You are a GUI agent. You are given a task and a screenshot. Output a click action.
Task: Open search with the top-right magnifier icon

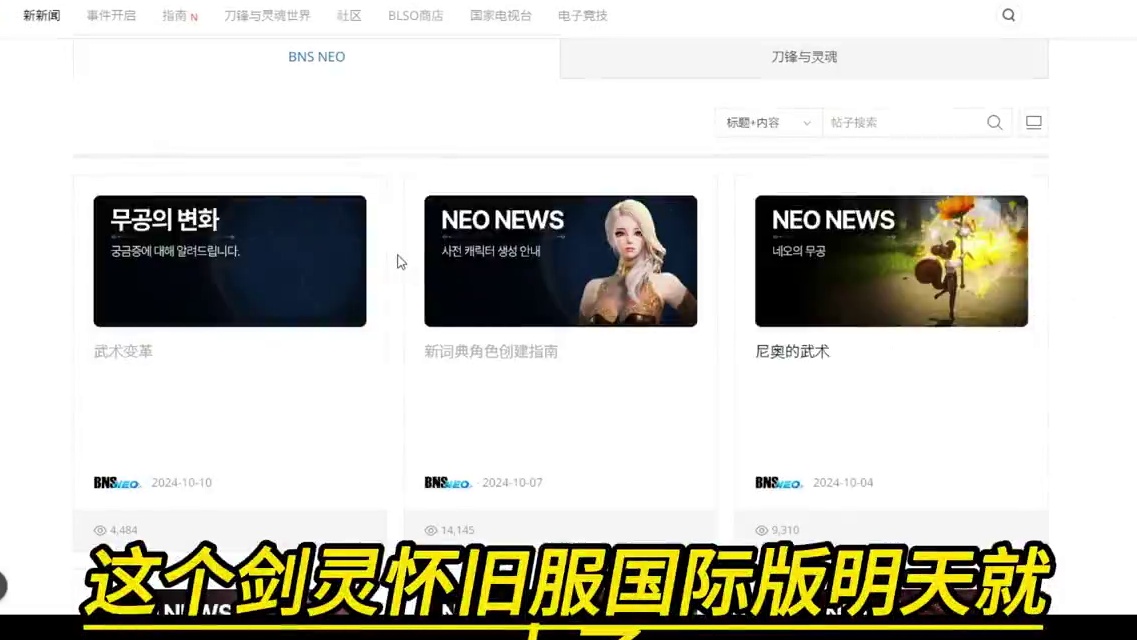tap(1008, 15)
